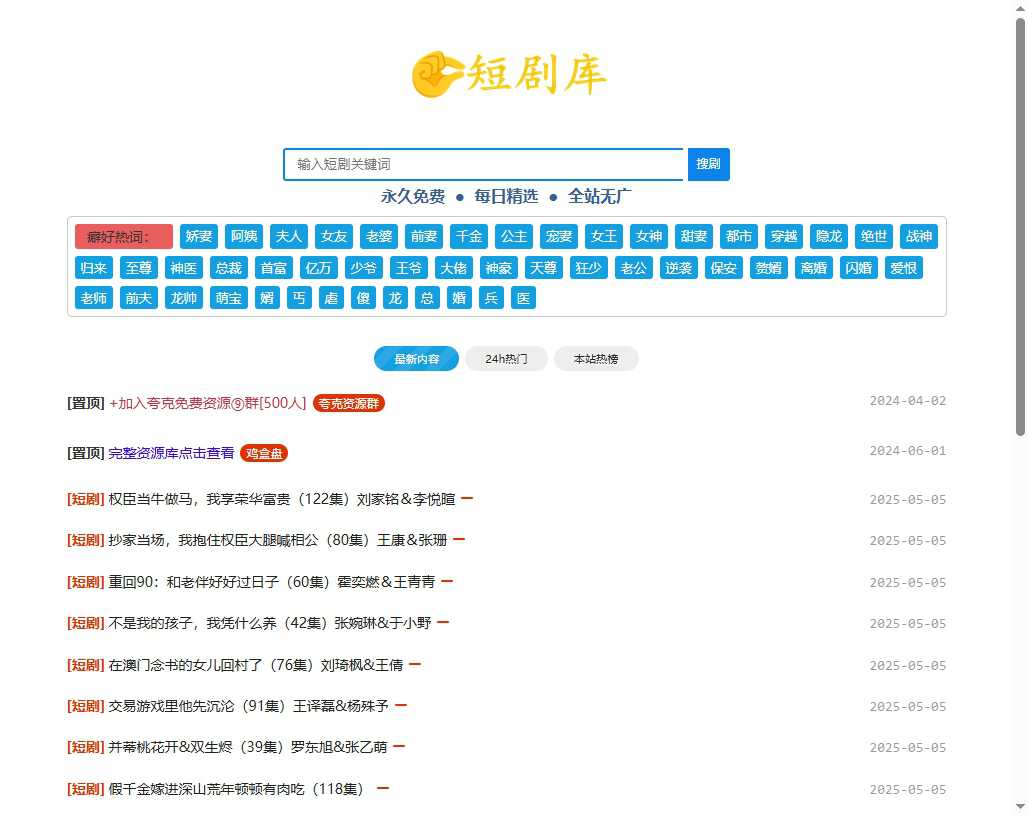The image size is (1028, 816).
Task: Click the 夸克资源群 red badge
Action: pos(348,404)
